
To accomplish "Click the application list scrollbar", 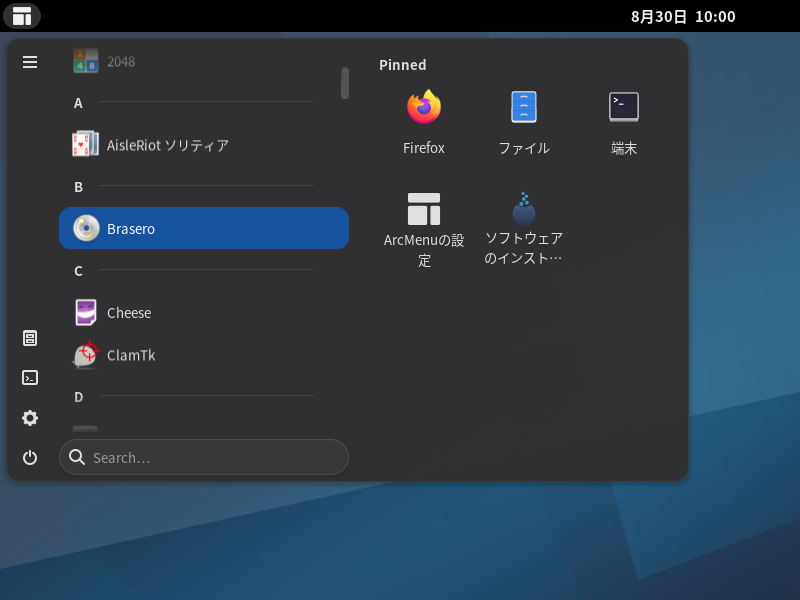I will pos(345,83).
